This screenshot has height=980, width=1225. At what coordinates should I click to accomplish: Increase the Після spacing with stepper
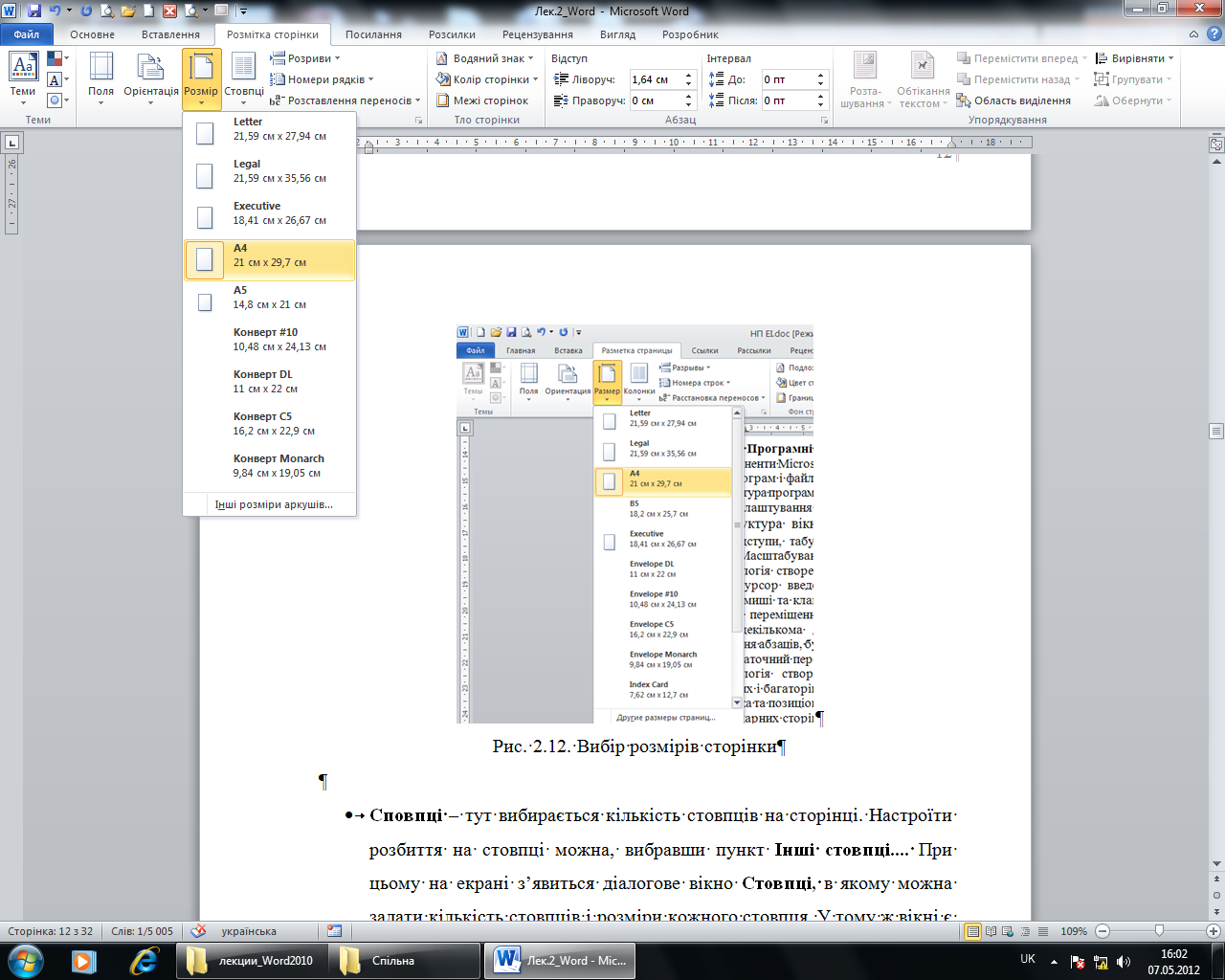(x=820, y=96)
